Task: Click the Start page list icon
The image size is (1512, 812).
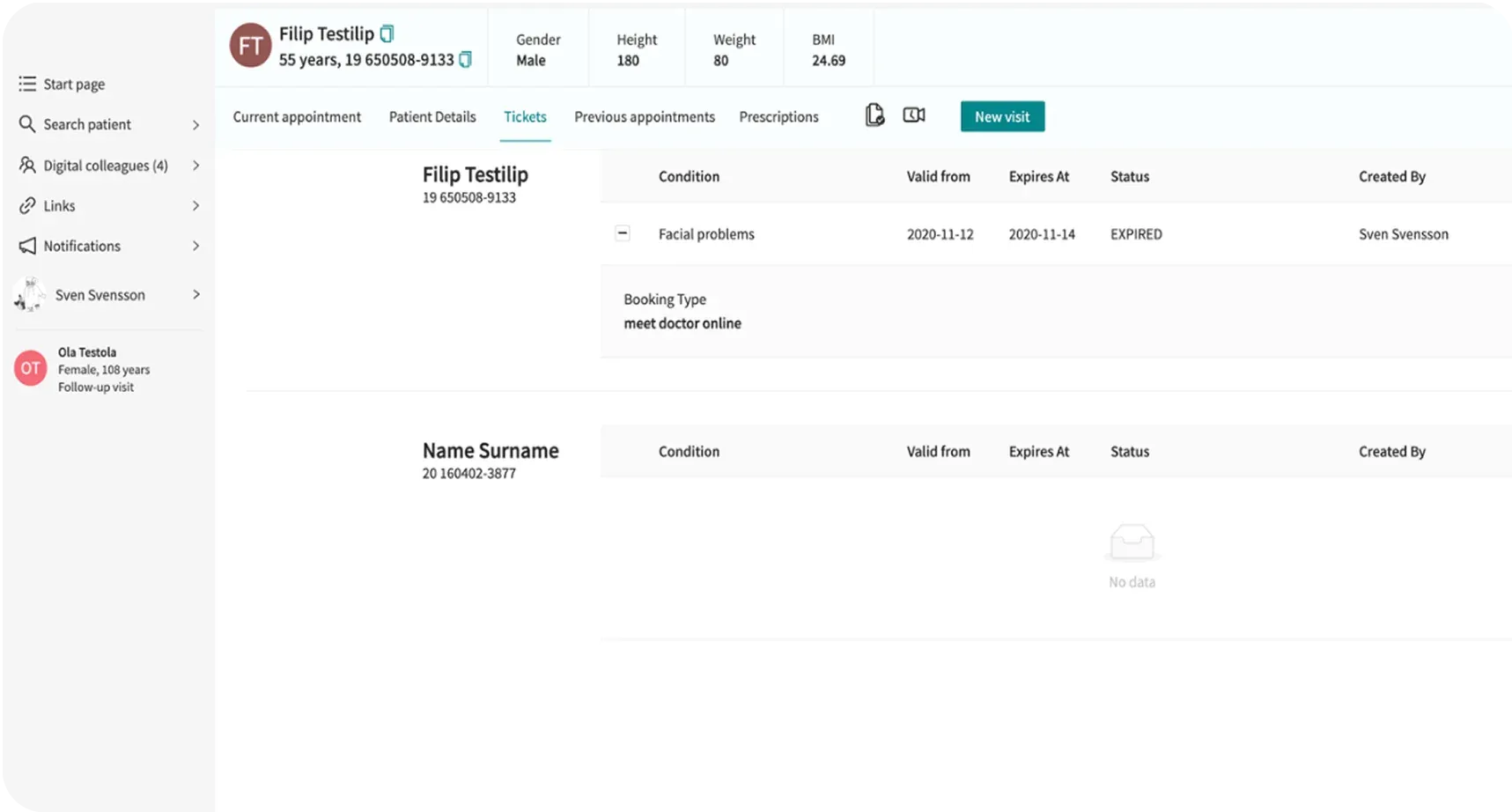Action: tap(27, 84)
